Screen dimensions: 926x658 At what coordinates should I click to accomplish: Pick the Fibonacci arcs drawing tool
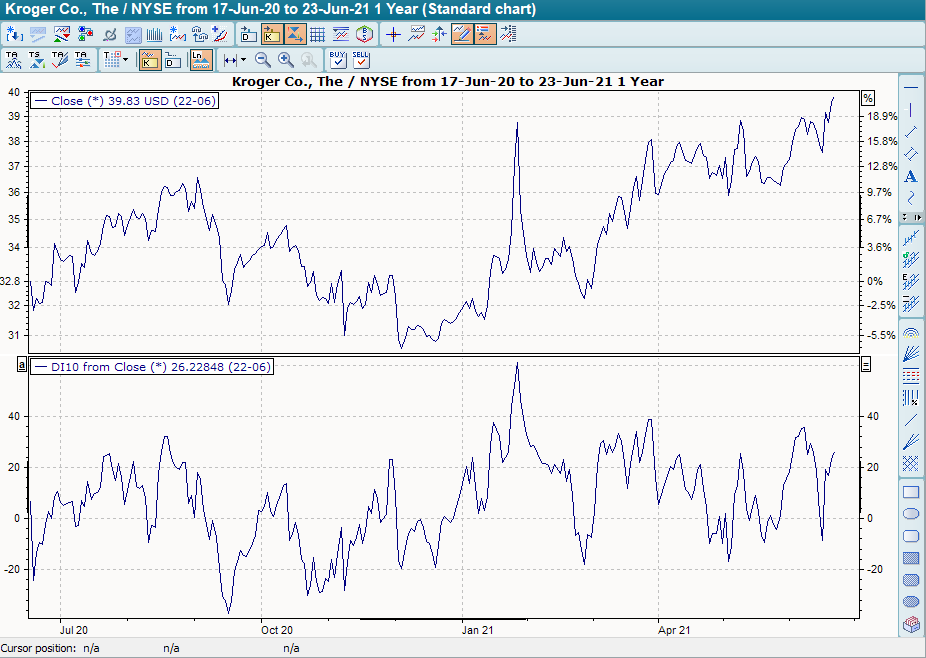pyautogui.click(x=911, y=332)
